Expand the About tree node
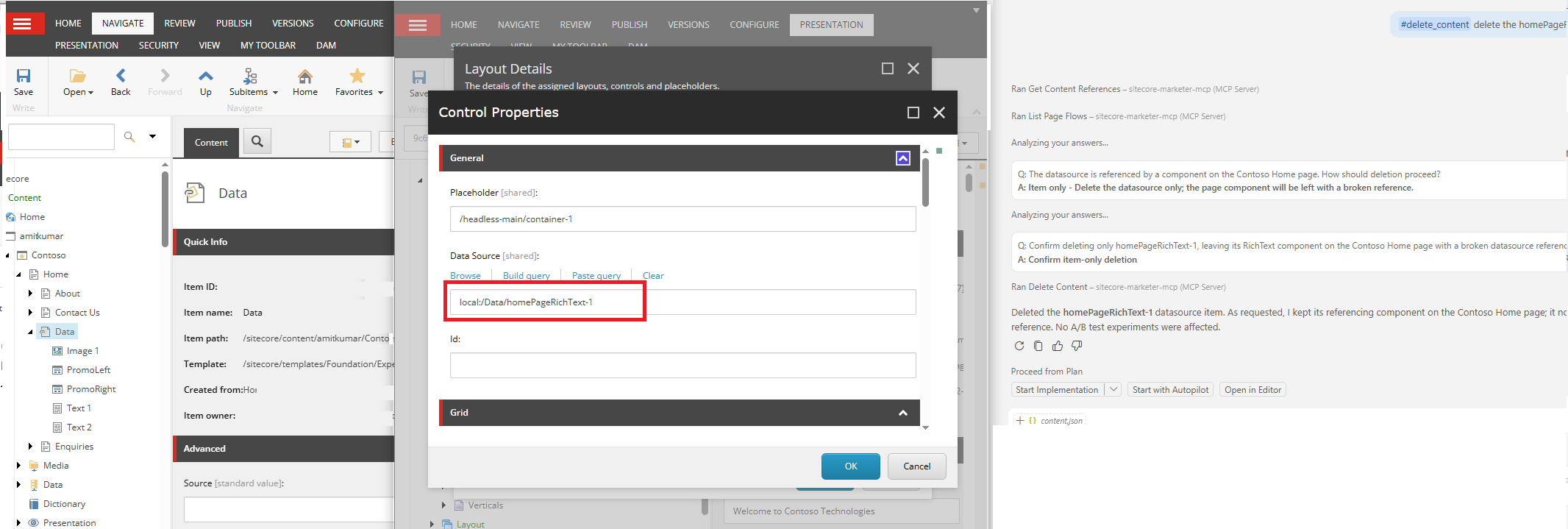Image resolution: width=1568 pixels, height=529 pixels. coord(30,294)
